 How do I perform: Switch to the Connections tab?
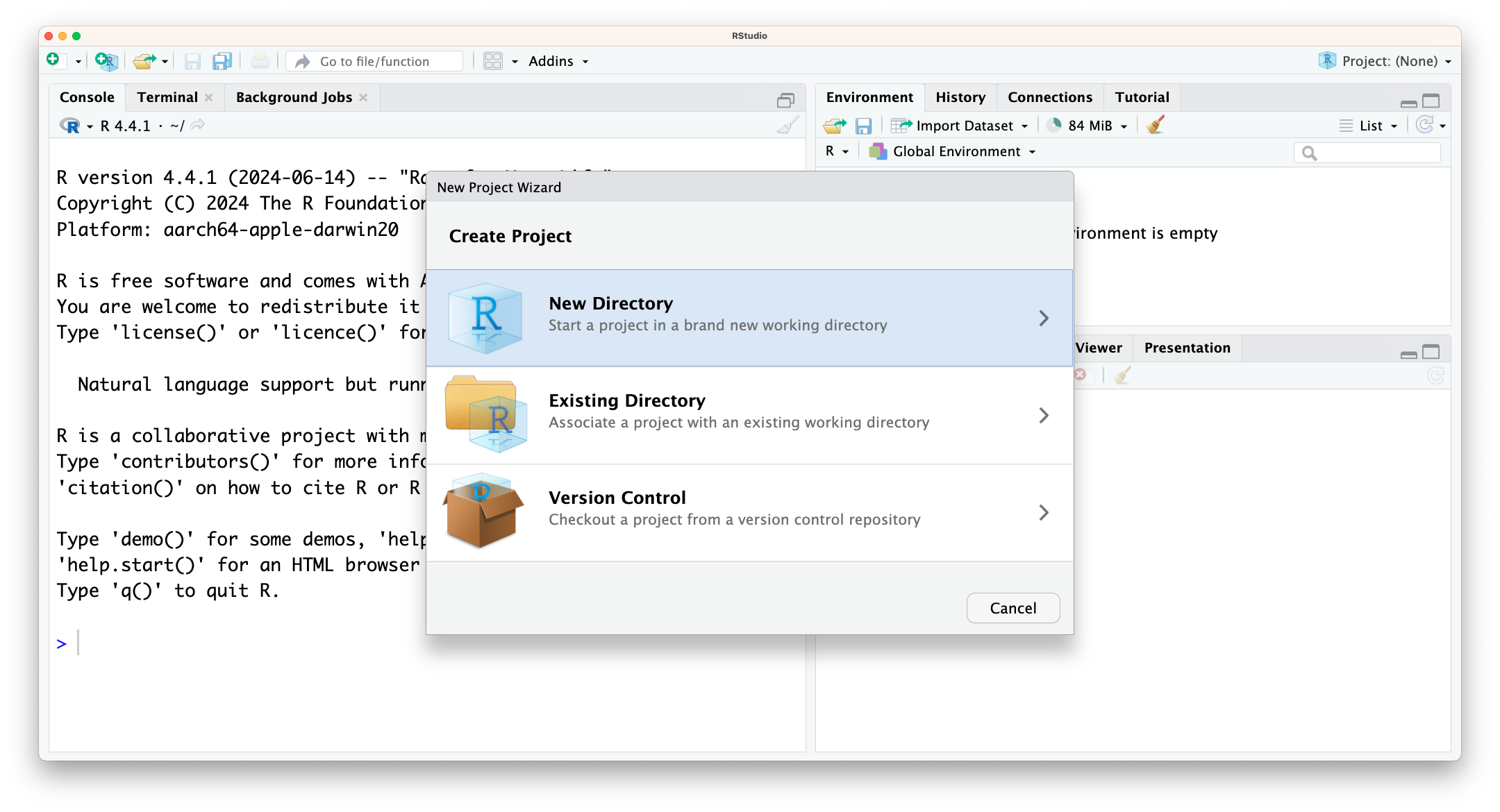pyautogui.click(x=1050, y=97)
